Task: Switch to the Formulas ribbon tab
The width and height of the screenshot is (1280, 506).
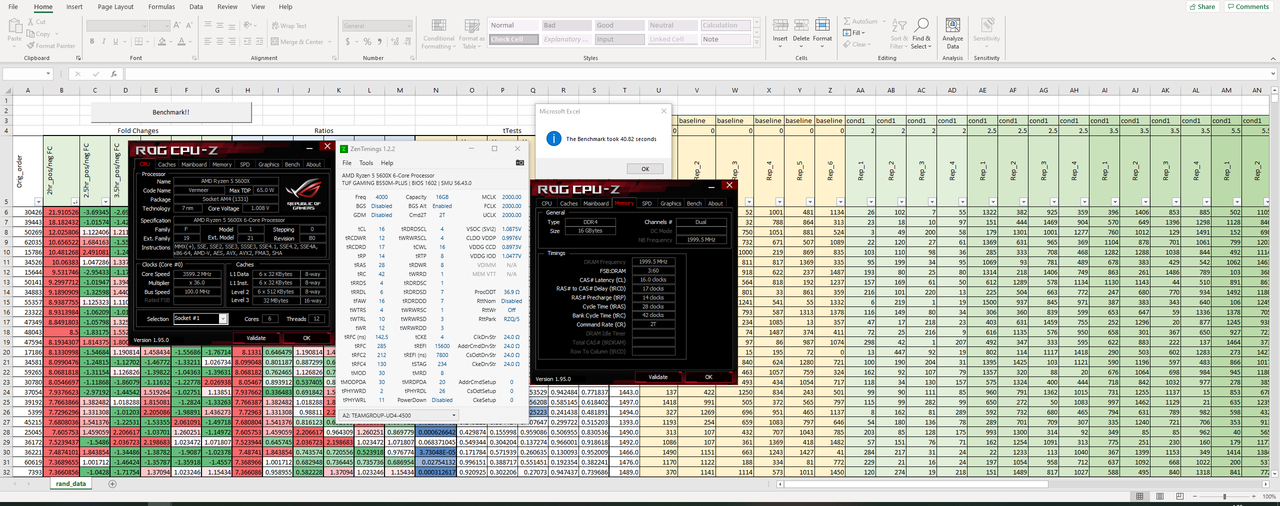Action: coord(160,6)
